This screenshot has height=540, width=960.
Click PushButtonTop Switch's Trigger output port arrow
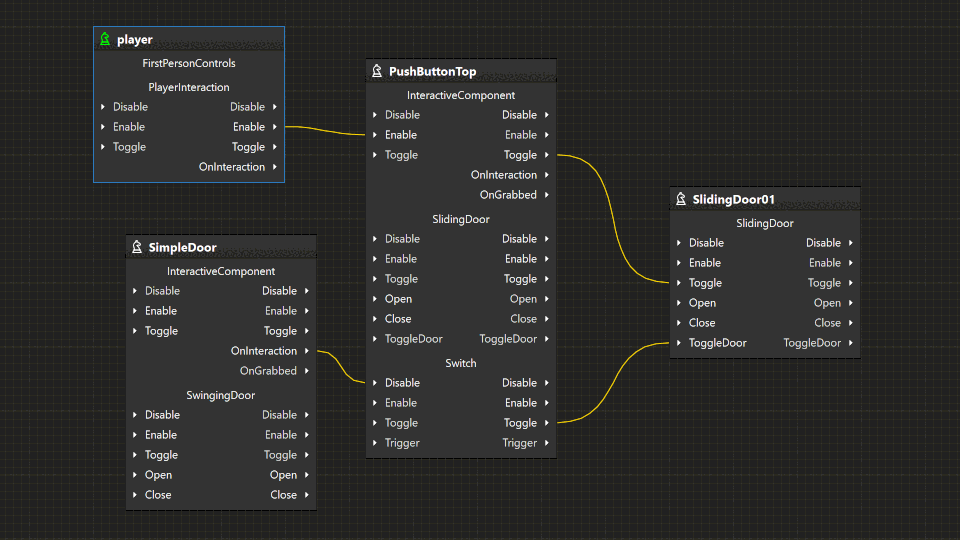(546, 443)
